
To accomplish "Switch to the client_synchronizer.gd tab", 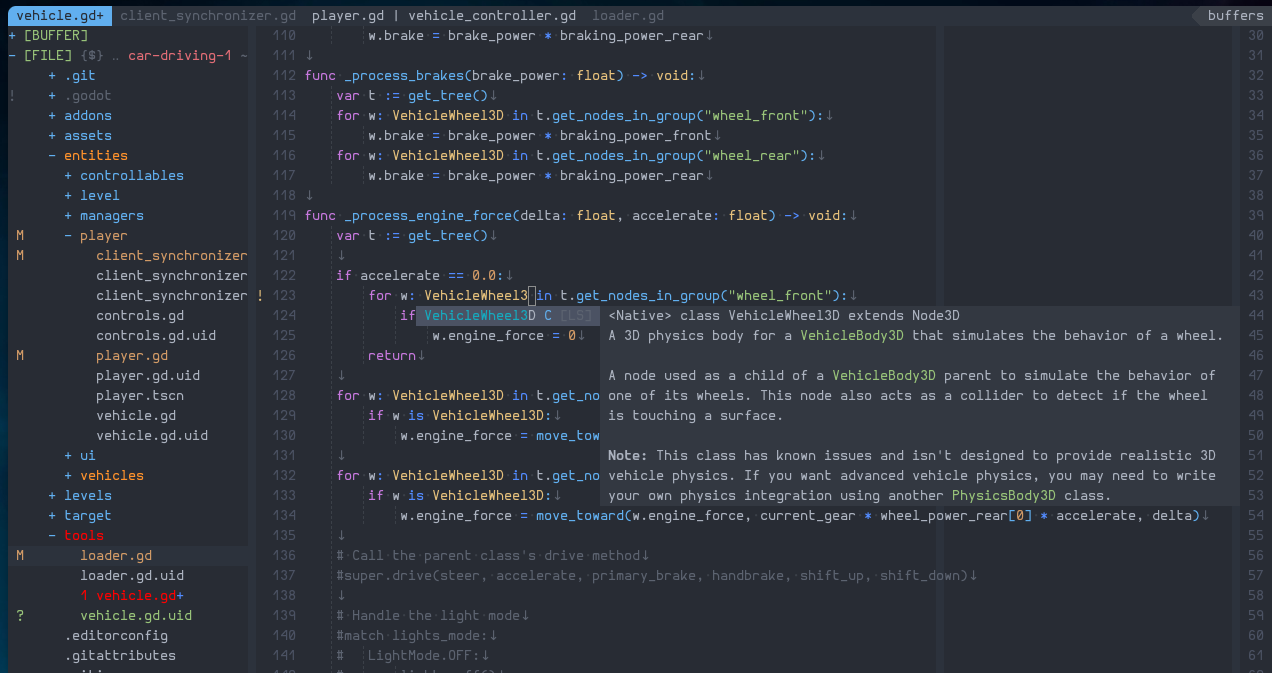I will (x=208, y=15).
